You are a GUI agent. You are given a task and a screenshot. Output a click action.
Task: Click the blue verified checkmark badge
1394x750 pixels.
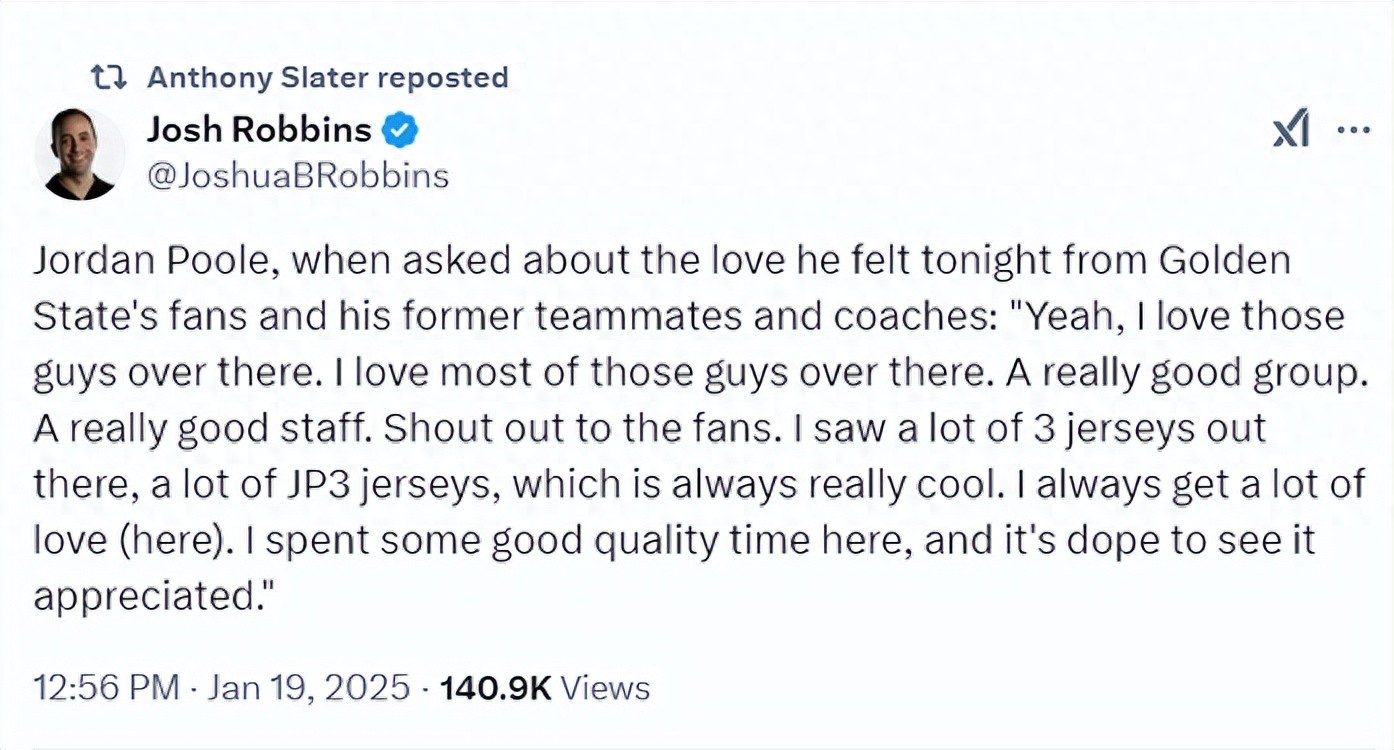(x=403, y=130)
